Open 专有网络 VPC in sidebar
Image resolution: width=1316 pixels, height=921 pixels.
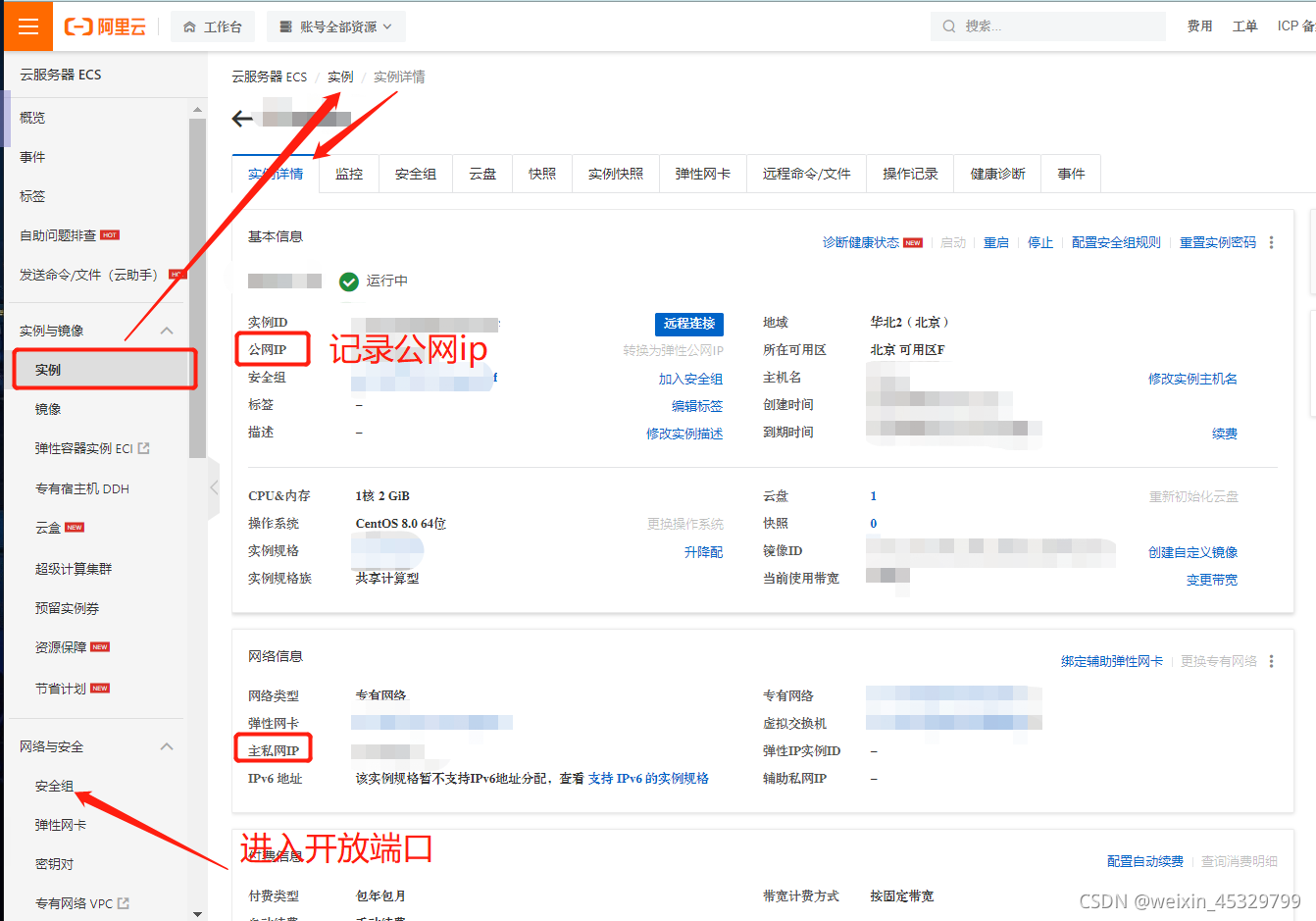point(81,903)
